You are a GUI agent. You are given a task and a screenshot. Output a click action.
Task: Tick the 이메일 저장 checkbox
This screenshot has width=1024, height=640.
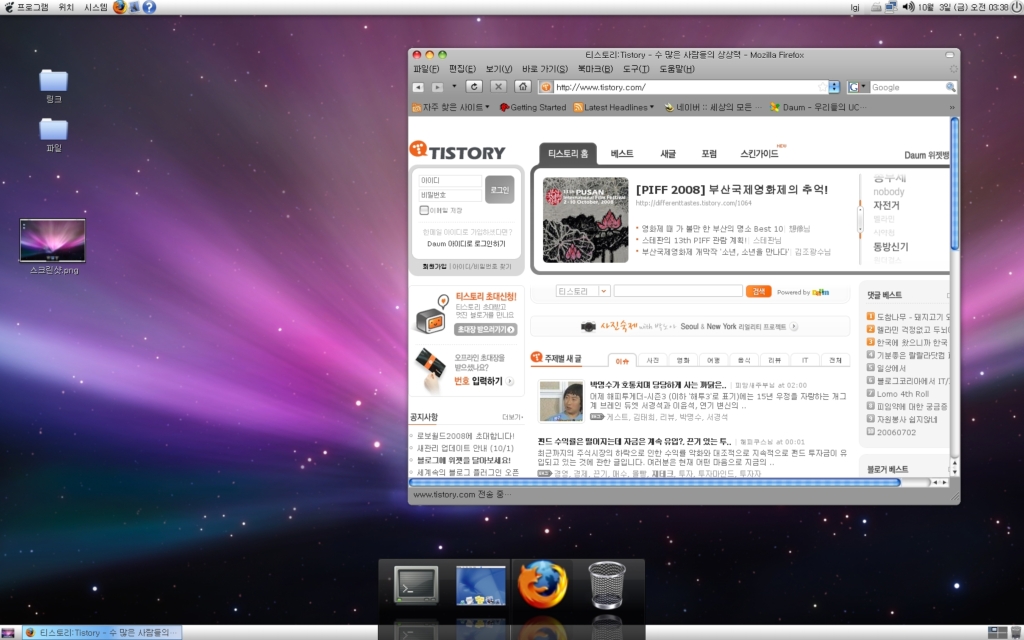424,210
